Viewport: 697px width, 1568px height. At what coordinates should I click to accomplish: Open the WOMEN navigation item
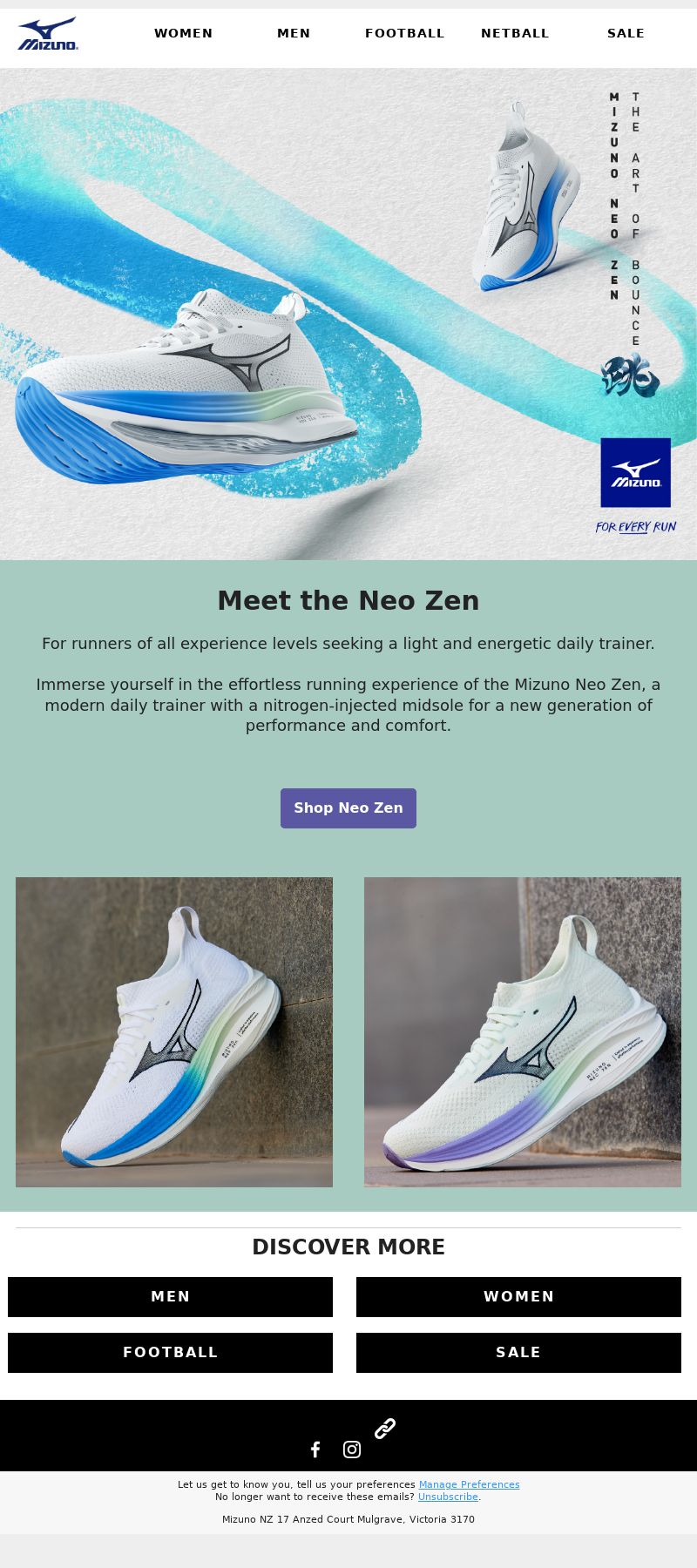pos(184,33)
